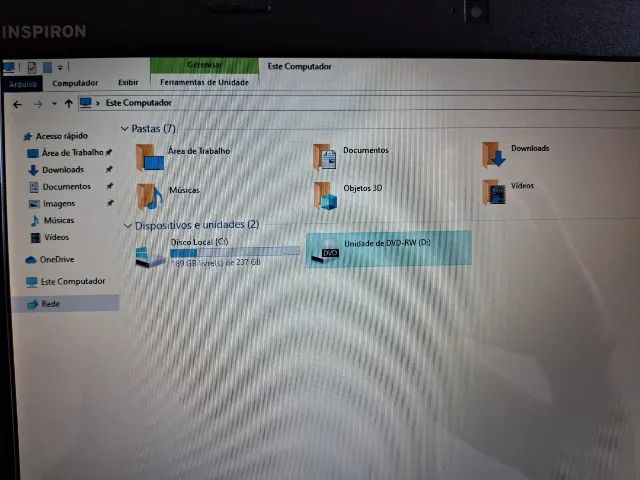This screenshot has height=480, width=640.
Task: Click the Este Computador title bar text
Action: click(x=300, y=67)
